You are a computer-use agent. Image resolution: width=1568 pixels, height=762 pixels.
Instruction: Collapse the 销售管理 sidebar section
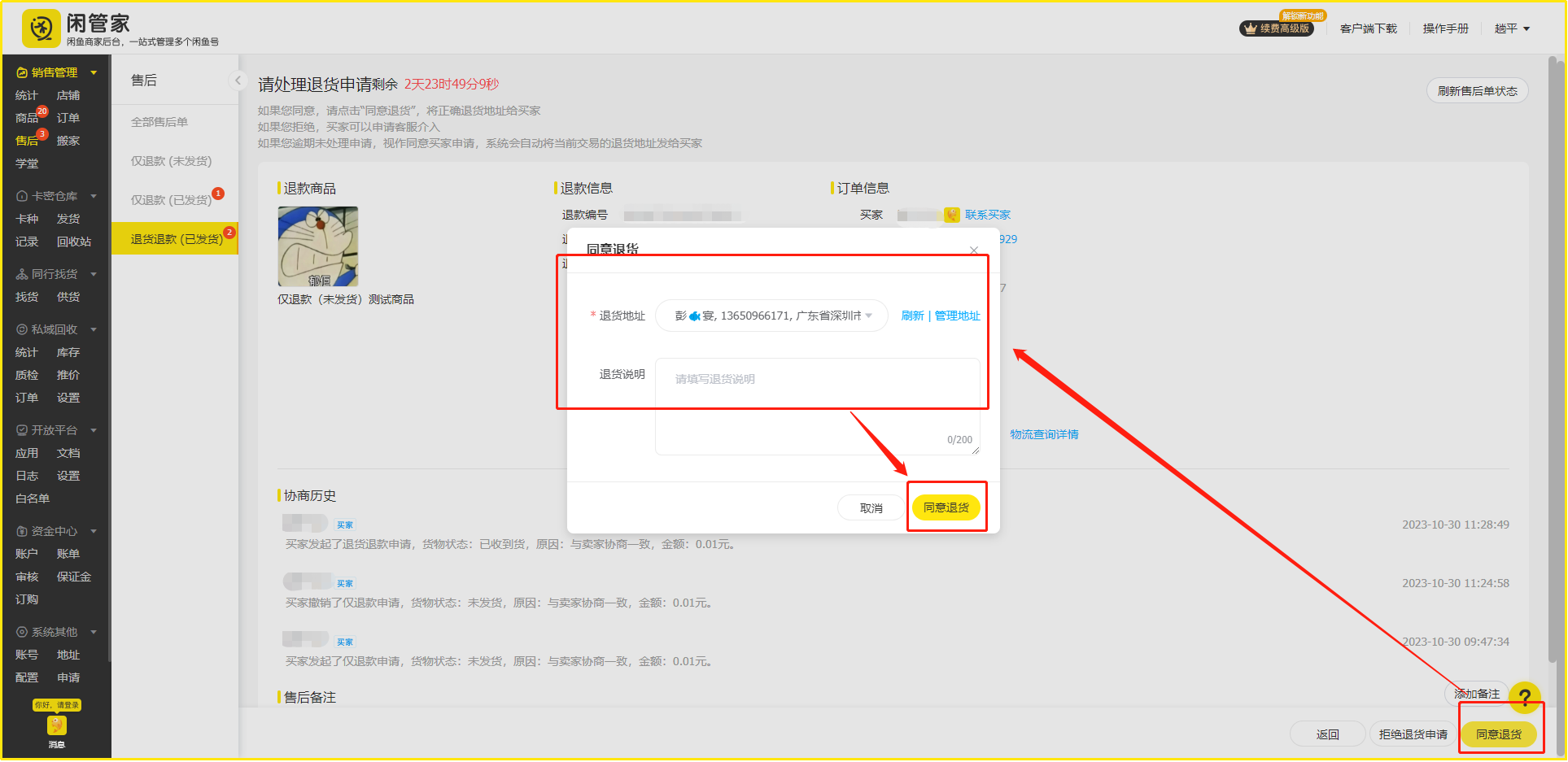tap(94, 72)
